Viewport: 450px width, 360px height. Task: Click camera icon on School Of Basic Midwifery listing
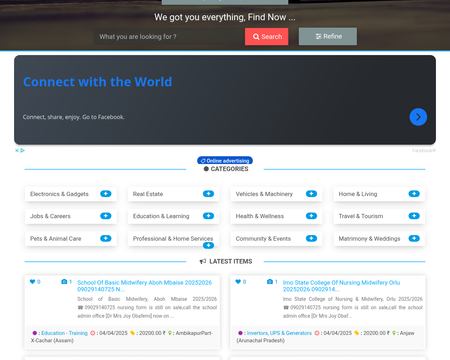pyautogui.click(x=64, y=282)
